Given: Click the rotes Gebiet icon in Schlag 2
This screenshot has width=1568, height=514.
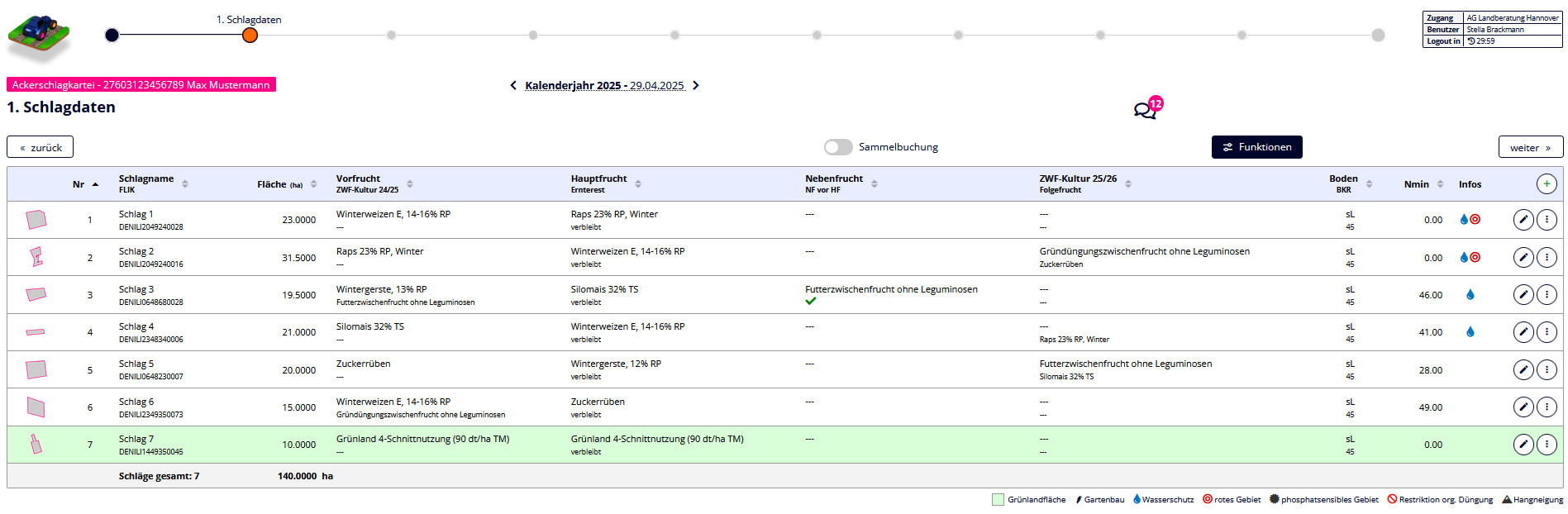Looking at the screenshot, I should [1475, 258].
